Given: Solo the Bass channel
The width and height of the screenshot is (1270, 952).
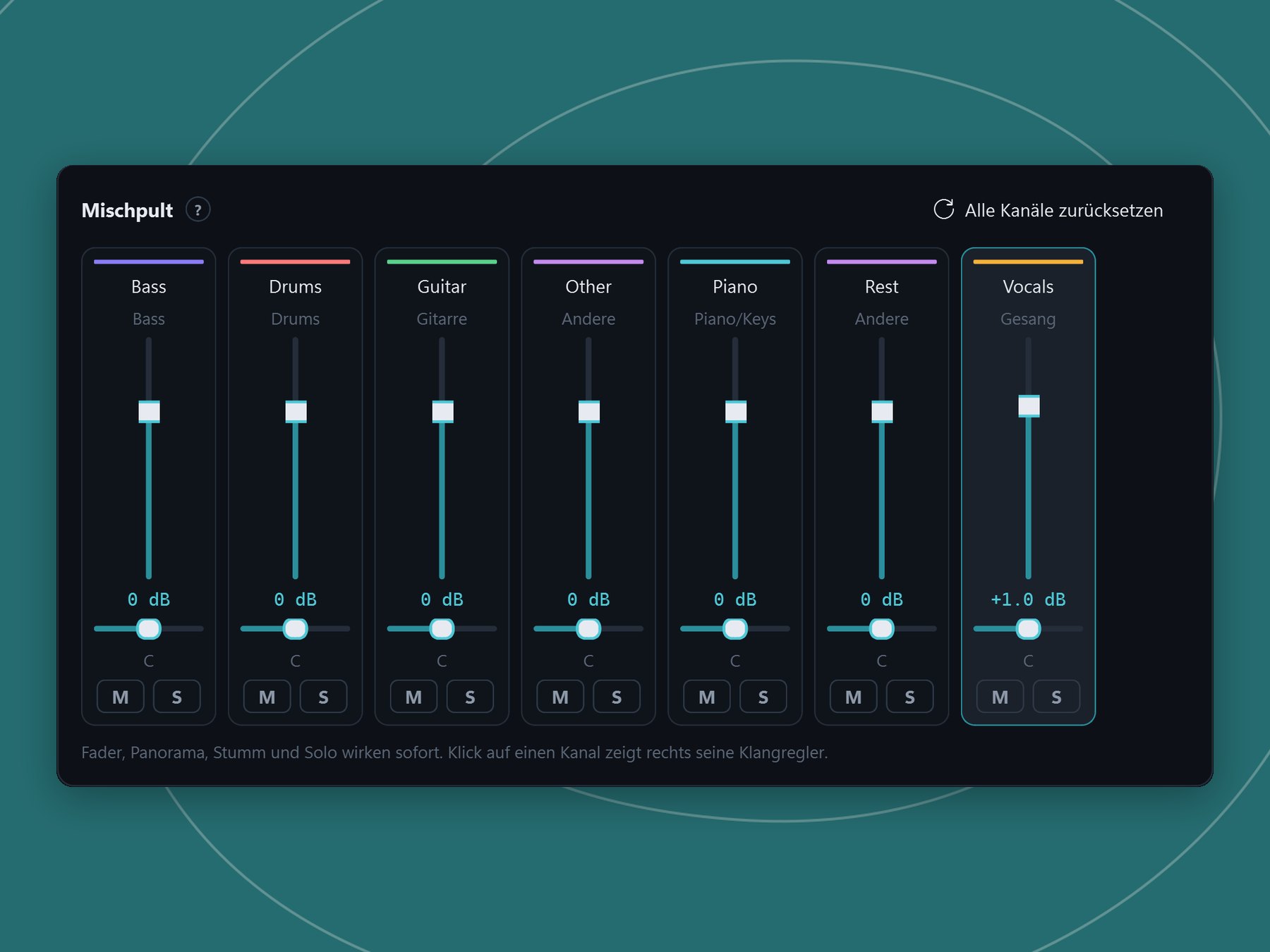Looking at the screenshot, I should pyautogui.click(x=176, y=697).
